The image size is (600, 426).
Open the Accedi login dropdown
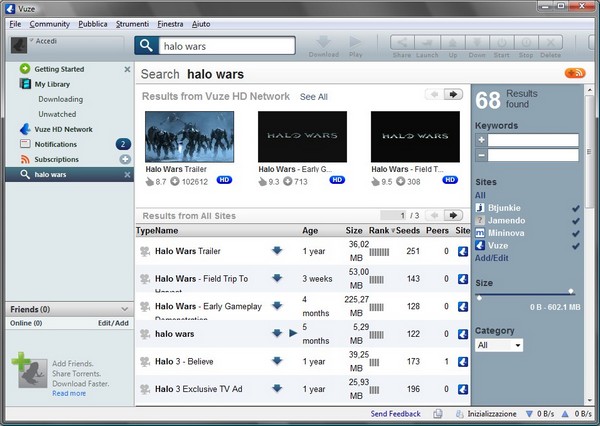point(31,40)
